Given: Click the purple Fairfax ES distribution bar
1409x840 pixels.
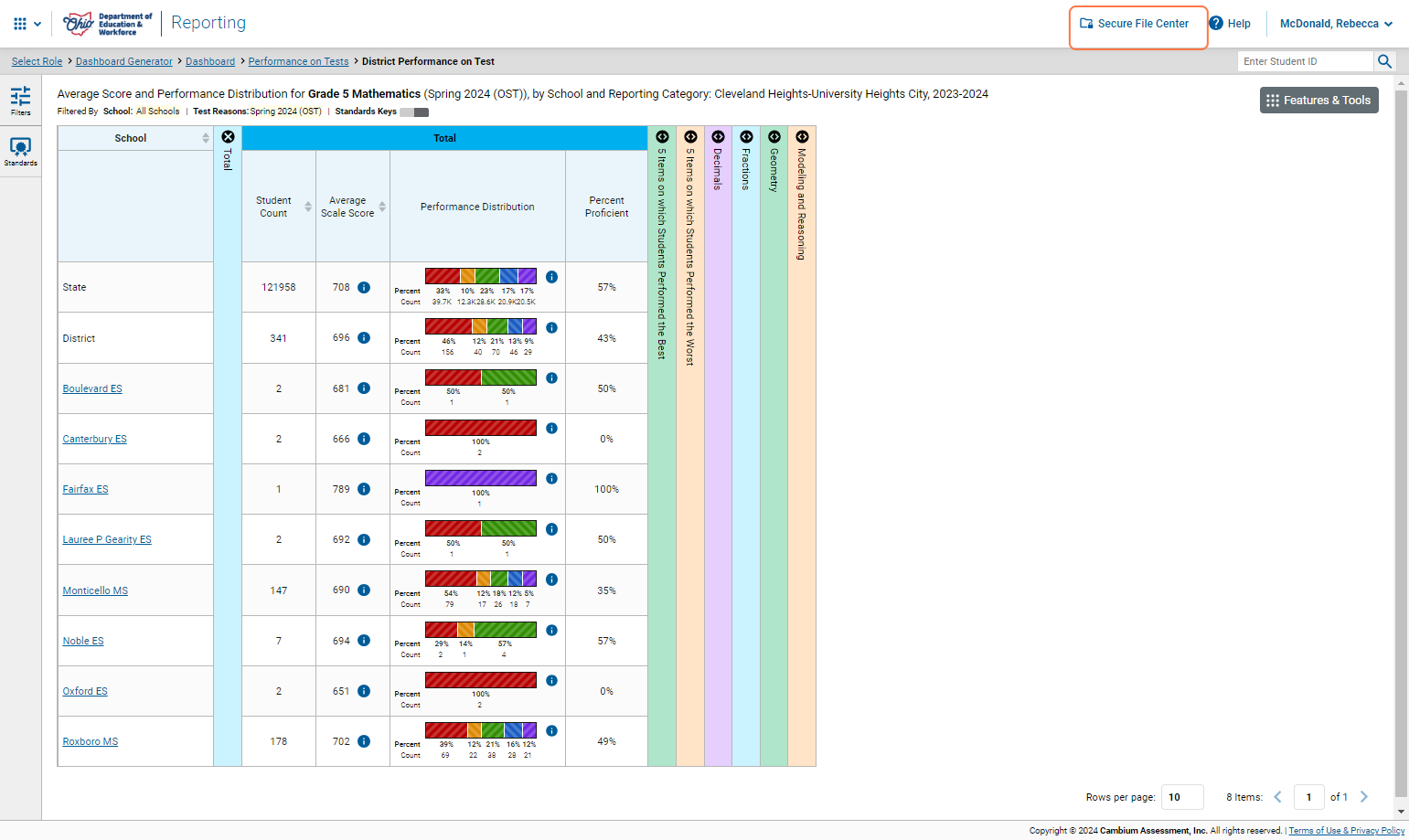Looking at the screenshot, I should (x=481, y=478).
